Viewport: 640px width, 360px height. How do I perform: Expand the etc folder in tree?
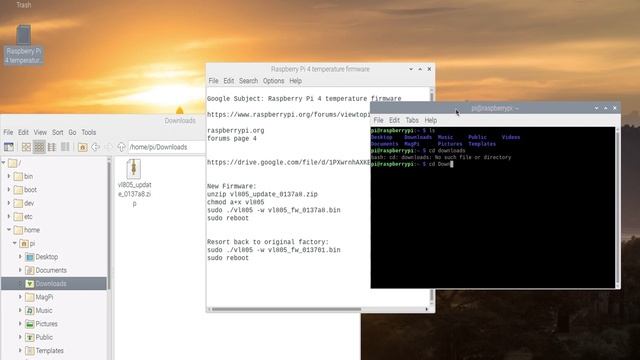tap(9, 216)
